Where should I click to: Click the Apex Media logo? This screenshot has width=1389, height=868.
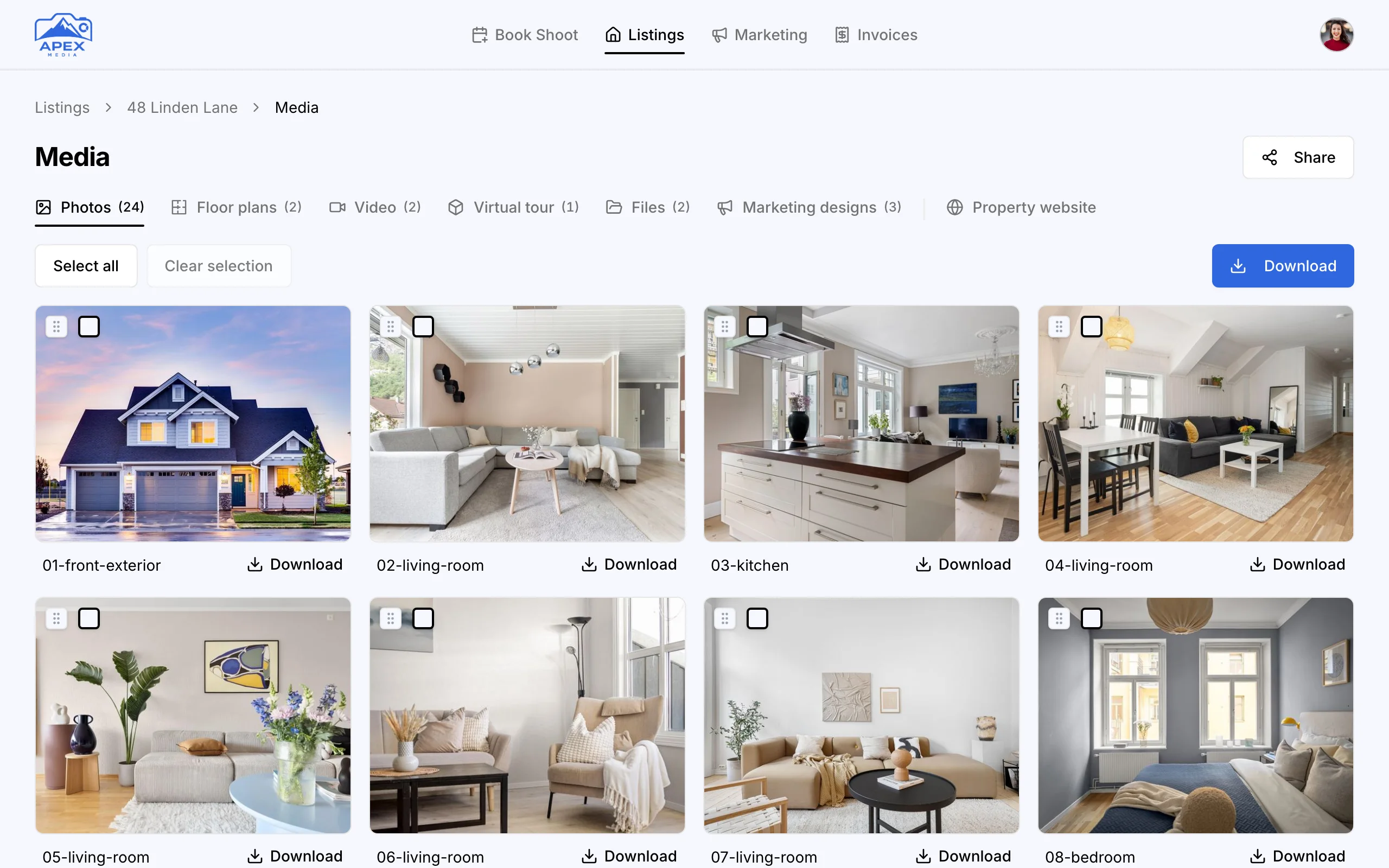coord(63,34)
